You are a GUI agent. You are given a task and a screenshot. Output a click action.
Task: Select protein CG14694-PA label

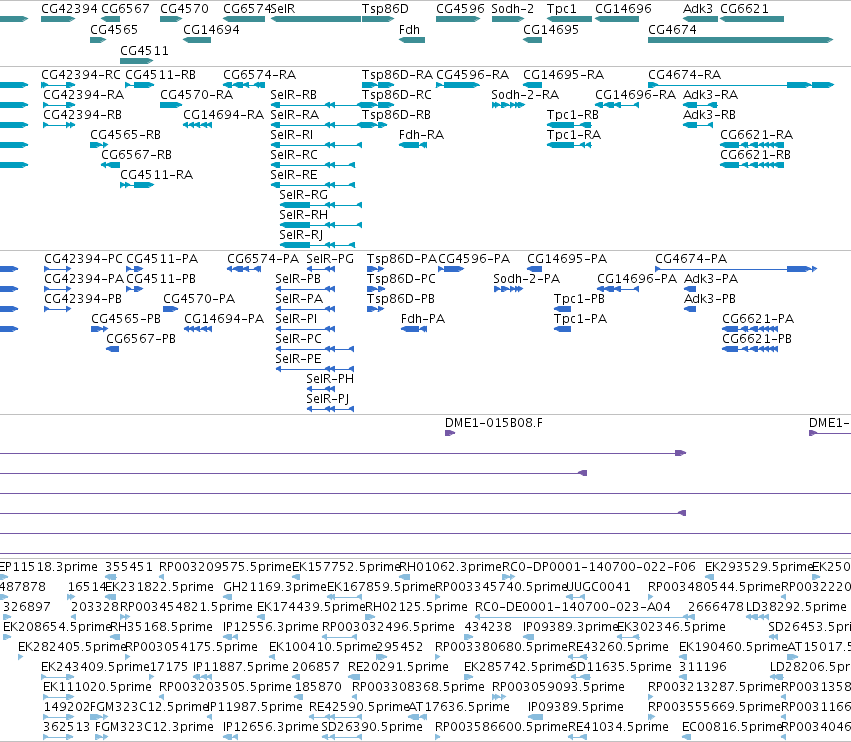click(x=224, y=319)
